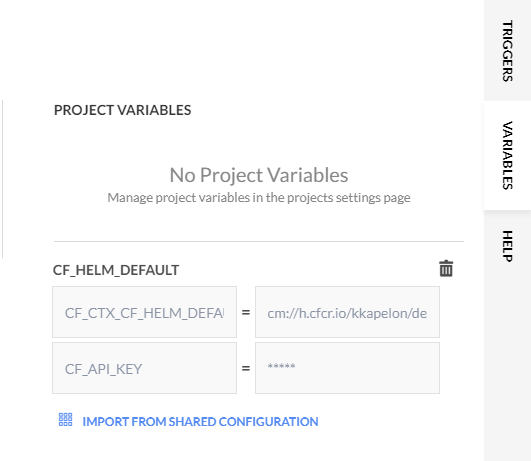The height and width of the screenshot is (461, 531).
Task: Click the grid icon beside Import link
Action: 65,419
